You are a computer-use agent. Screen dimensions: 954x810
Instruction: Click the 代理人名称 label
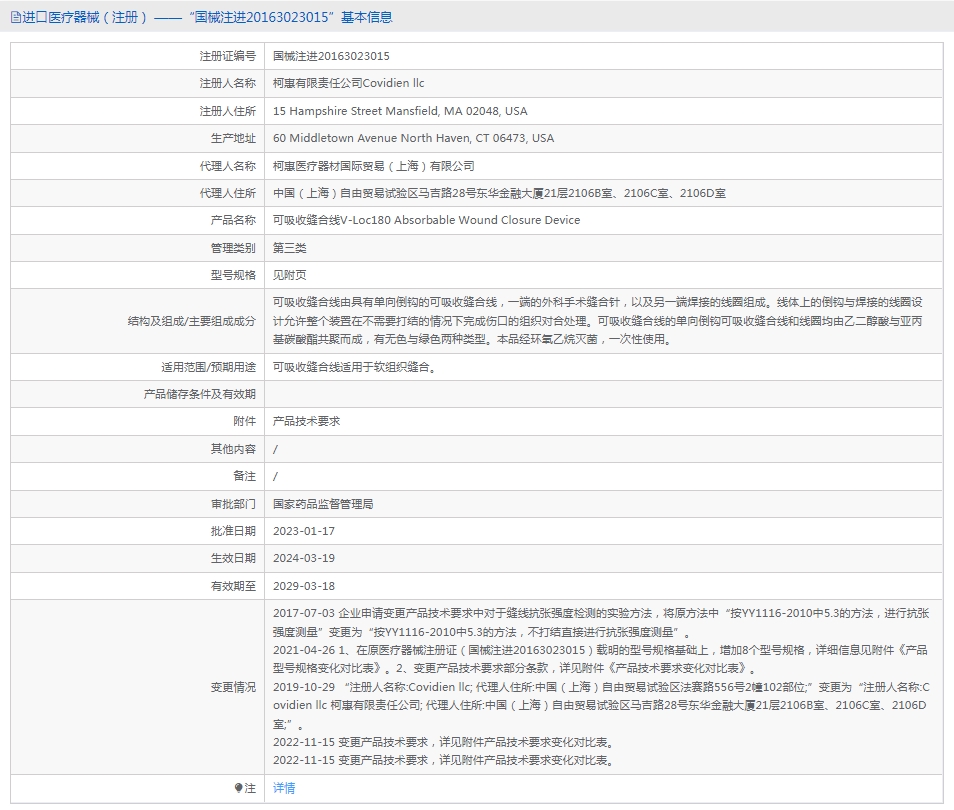click(228, 166)
